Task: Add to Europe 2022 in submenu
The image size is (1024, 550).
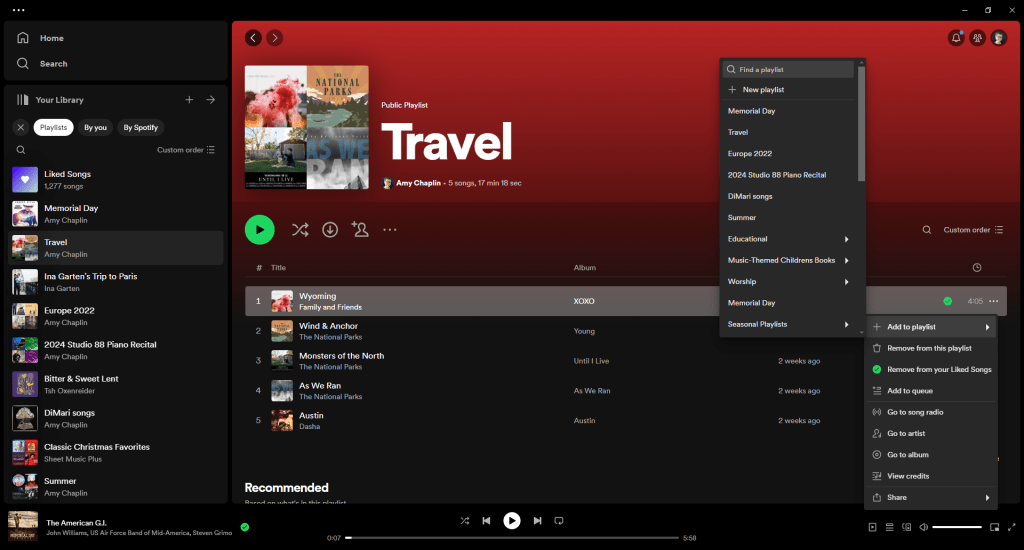Action: 788,154
